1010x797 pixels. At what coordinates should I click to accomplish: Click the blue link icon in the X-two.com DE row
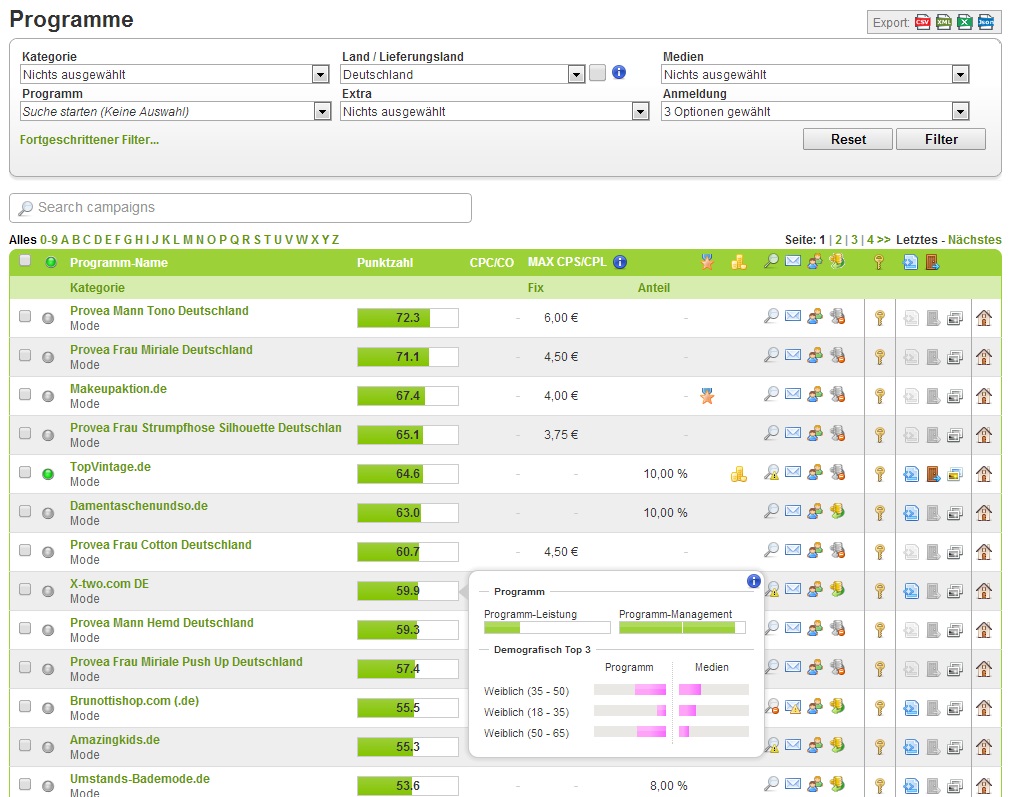point(911,591)
